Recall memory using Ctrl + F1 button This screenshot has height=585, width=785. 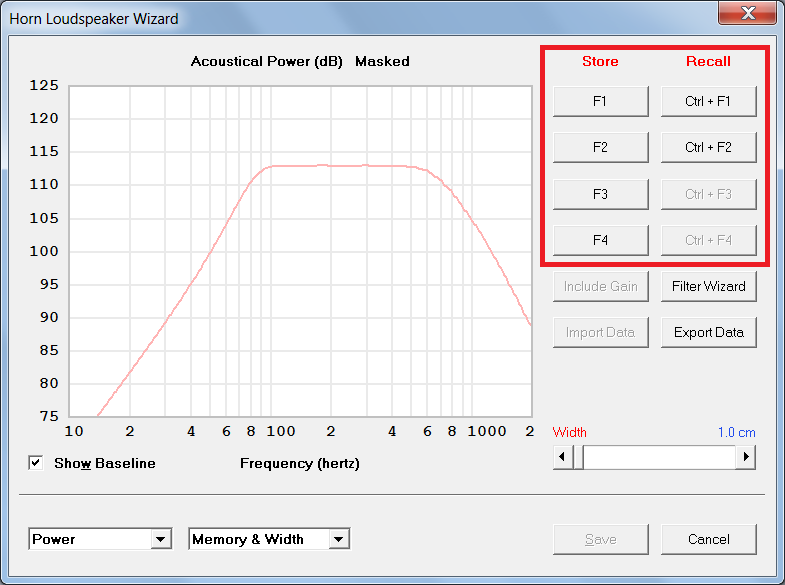point(708,102)
